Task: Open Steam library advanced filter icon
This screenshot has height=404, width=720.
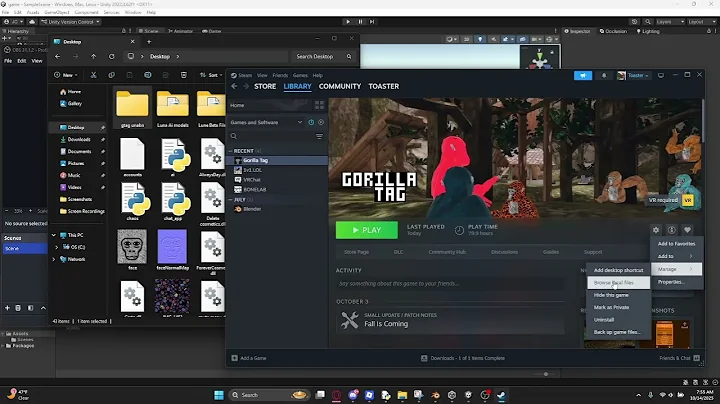Action: 319,136
